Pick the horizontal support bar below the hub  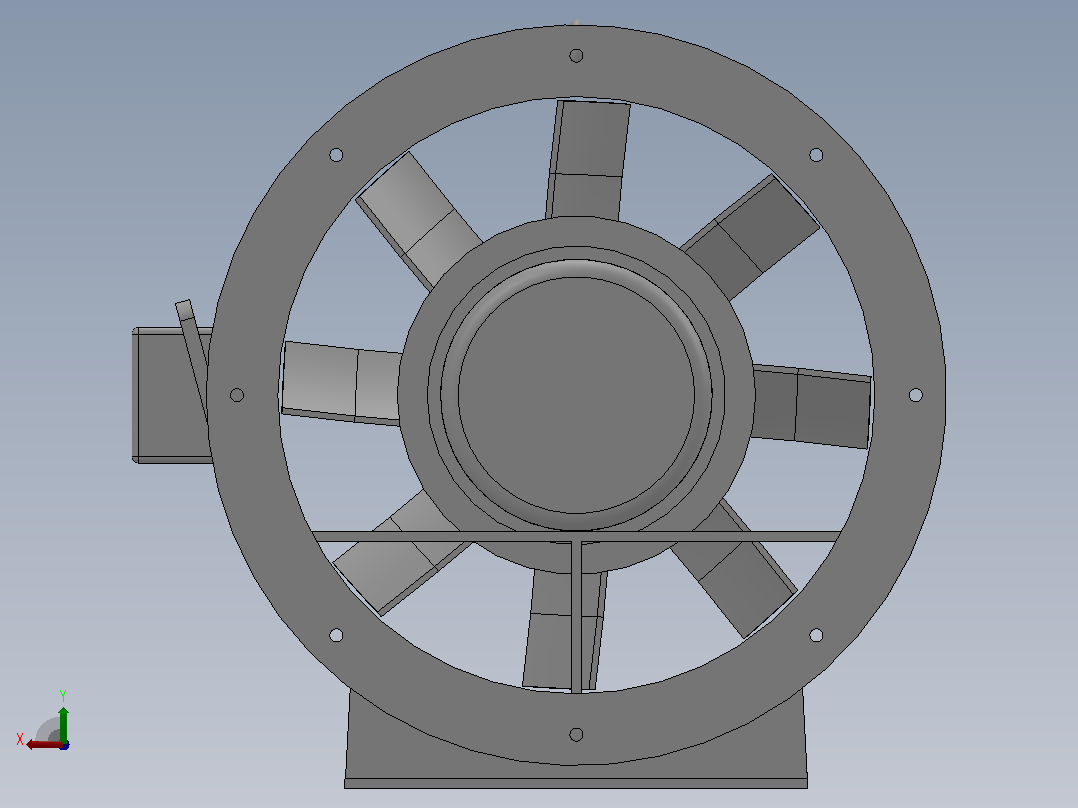click(x=576, y=536)
